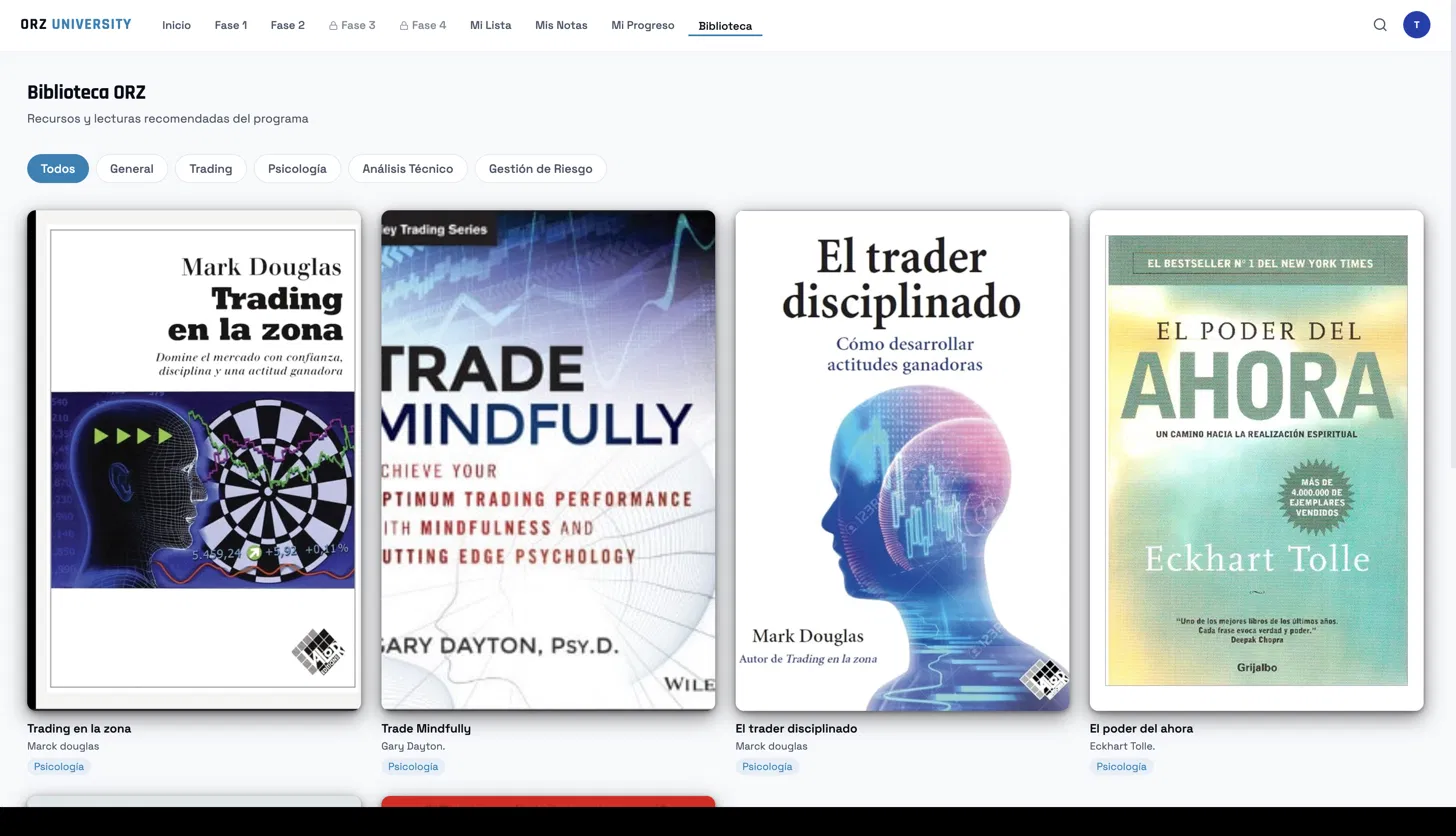Go to Inicio in the navigation
The image size is (1456, 836).
tap(176, 25)
